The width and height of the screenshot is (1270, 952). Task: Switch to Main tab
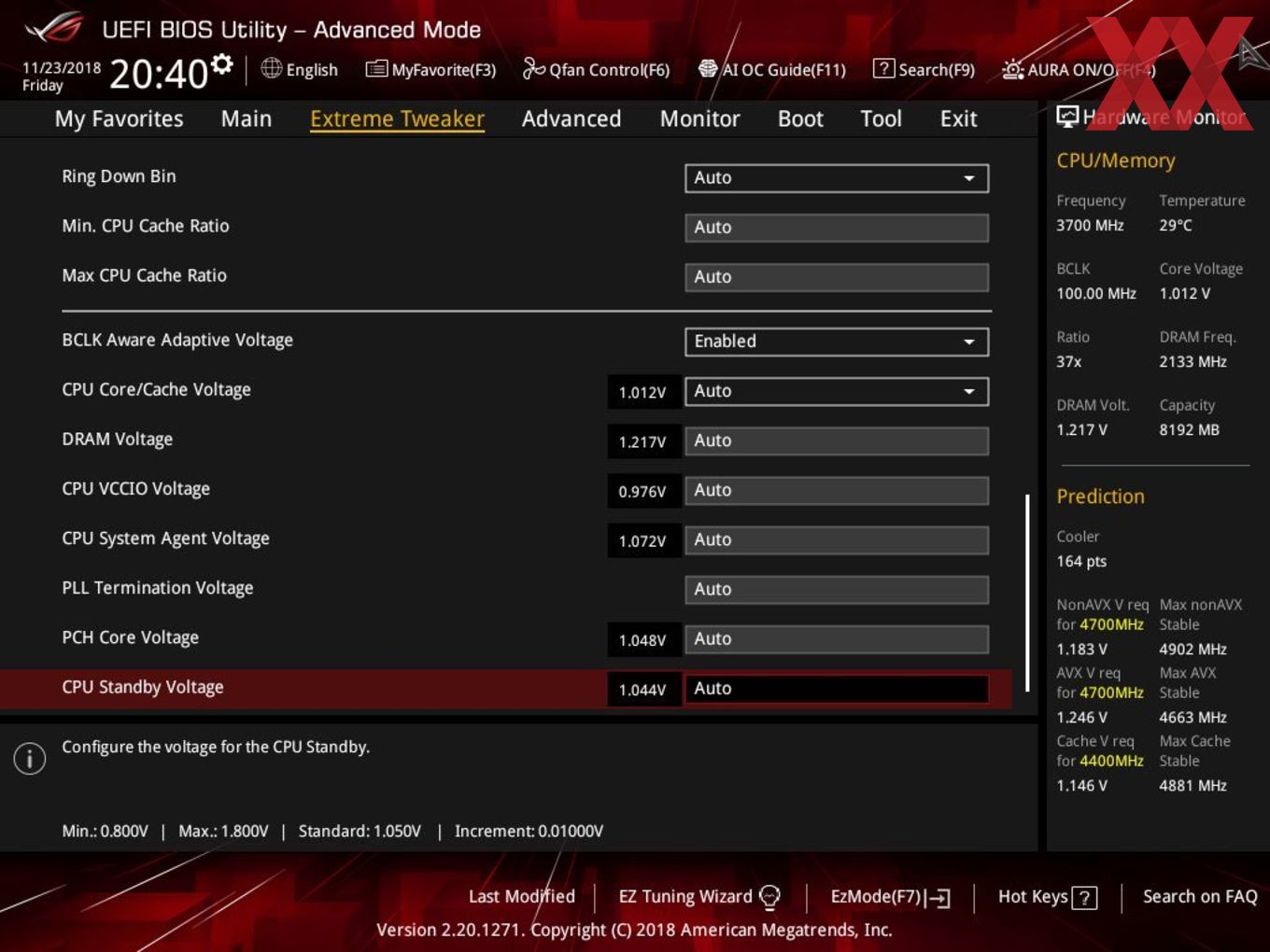247,119
